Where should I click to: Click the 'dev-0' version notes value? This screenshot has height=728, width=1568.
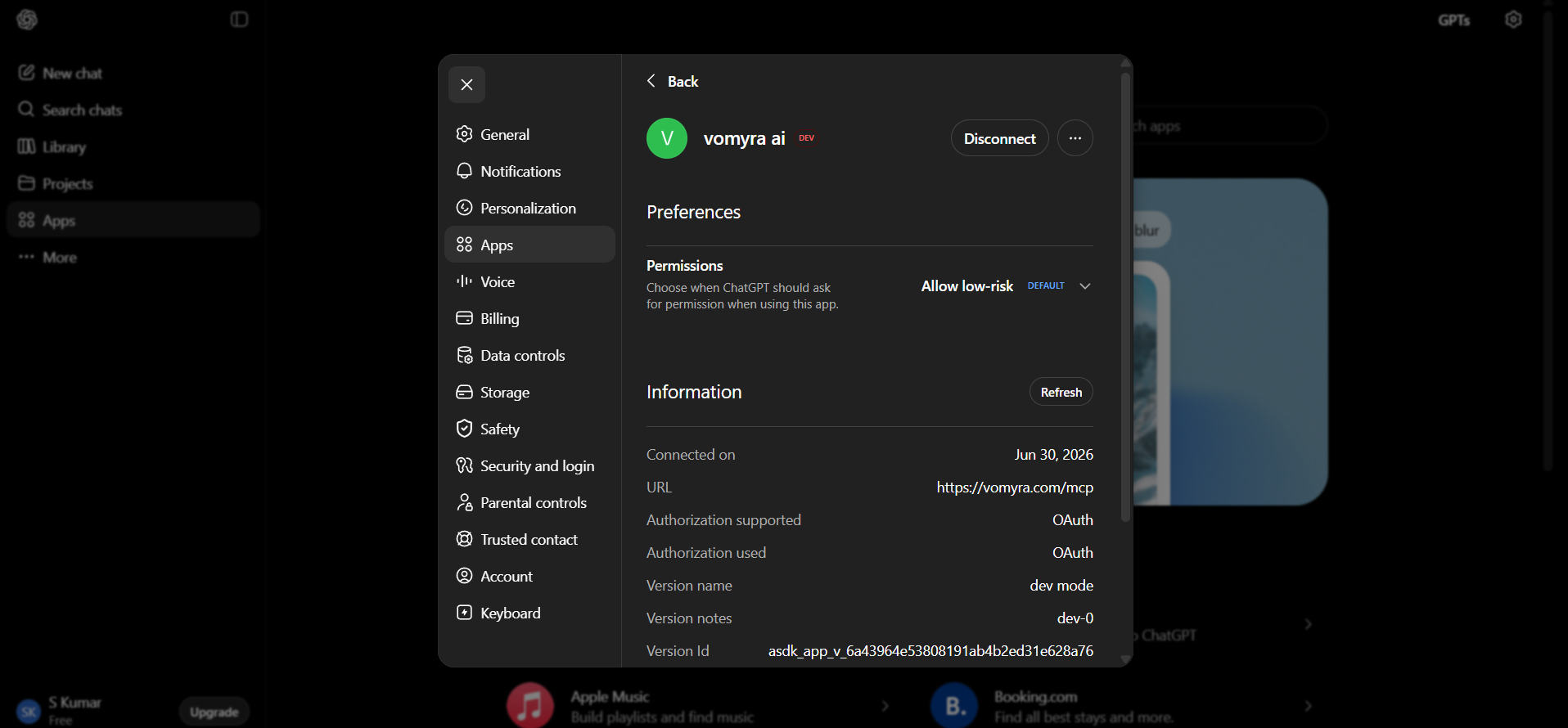coord(1075,618)
